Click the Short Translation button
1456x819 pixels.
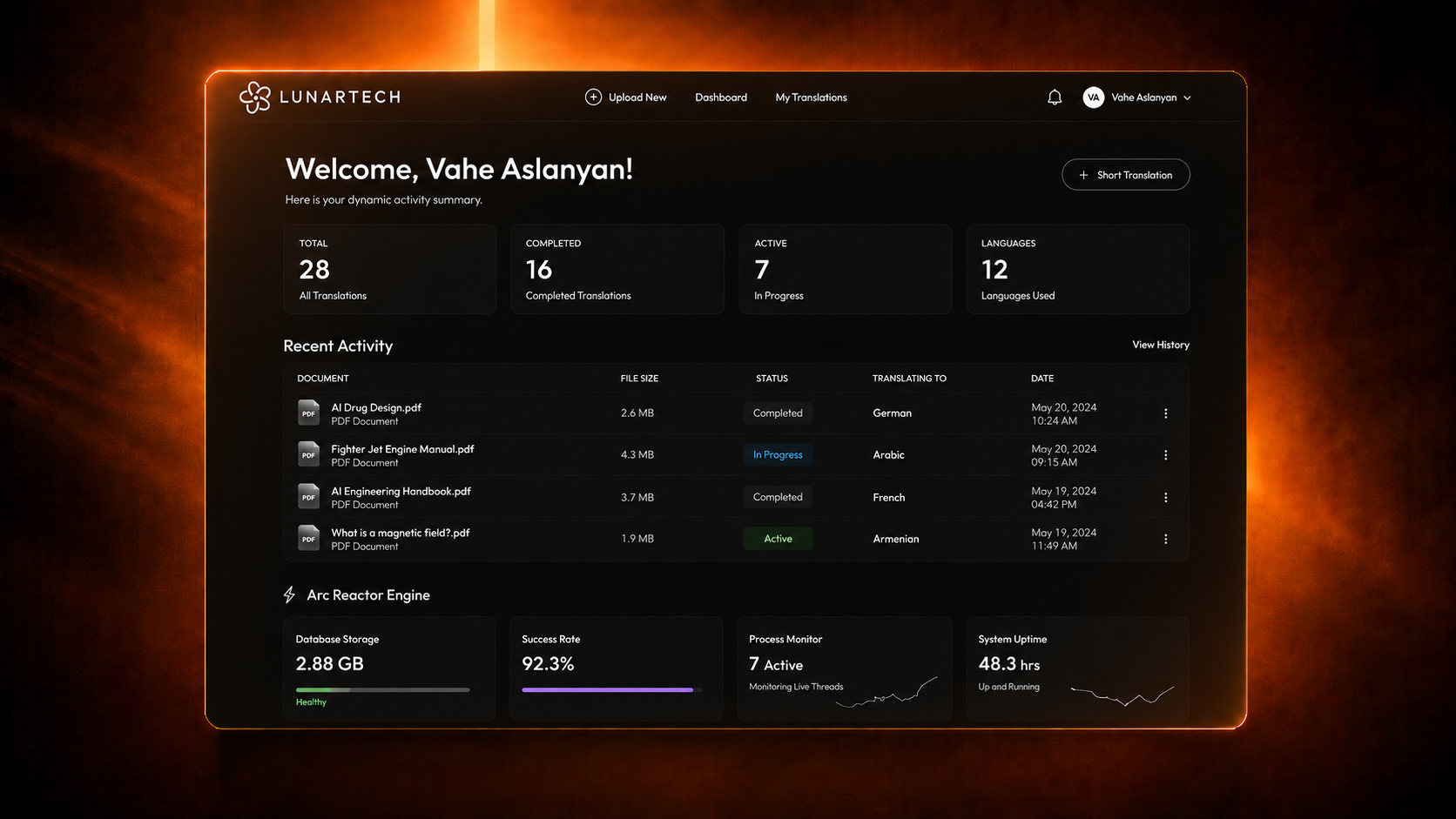coord(1126,175)
